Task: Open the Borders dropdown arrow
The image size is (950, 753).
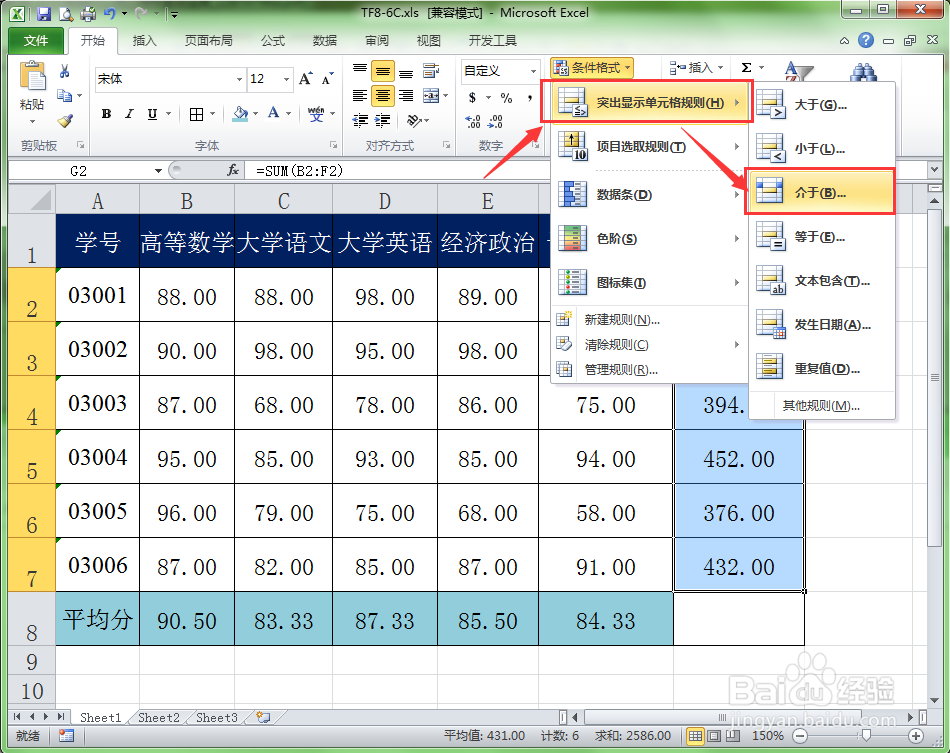Action: tap(212, 114)
